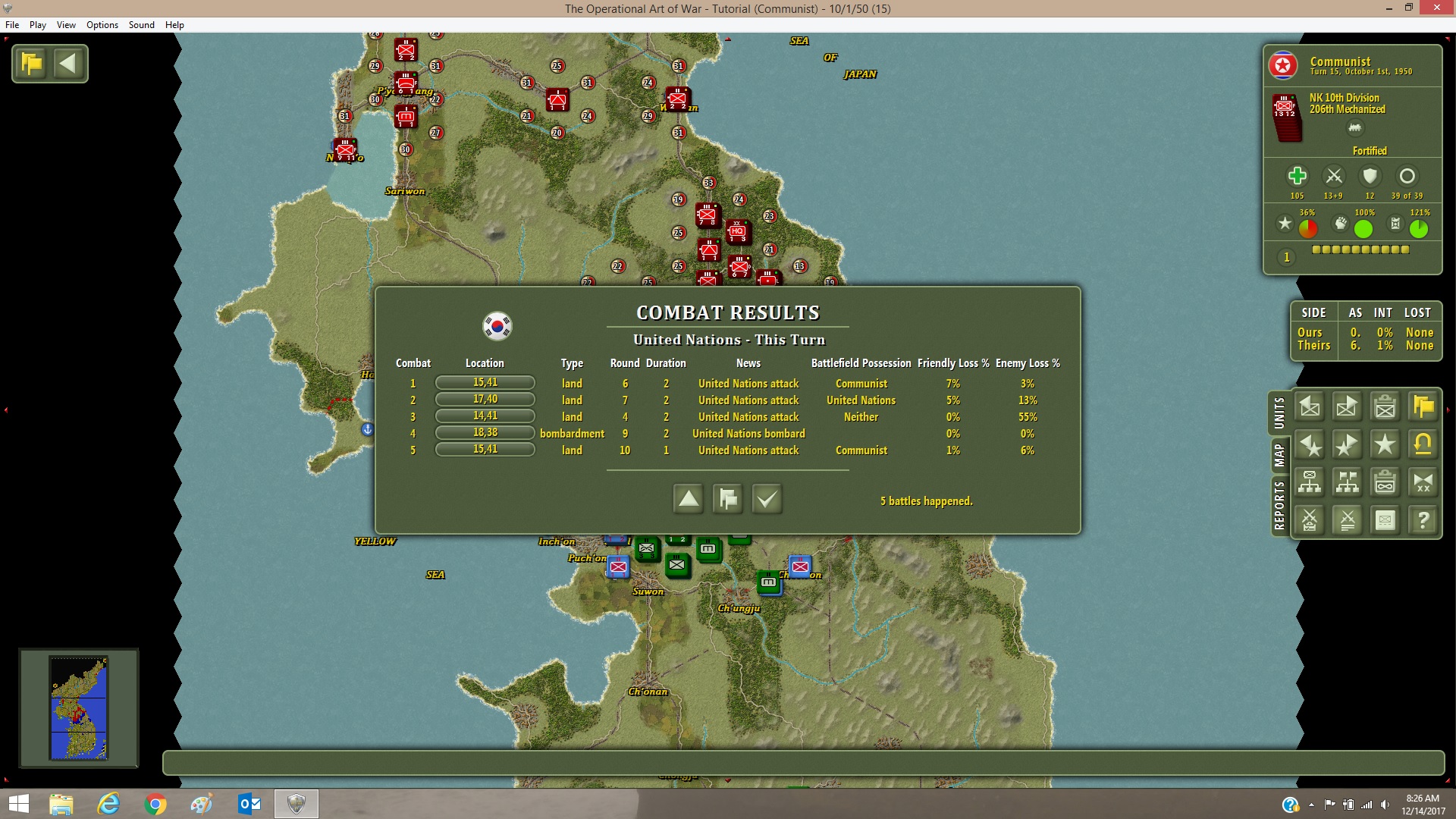Open the crossed swords clipboard planner icon
This screenshot has height=819, width=1456.
point(1310,520)
